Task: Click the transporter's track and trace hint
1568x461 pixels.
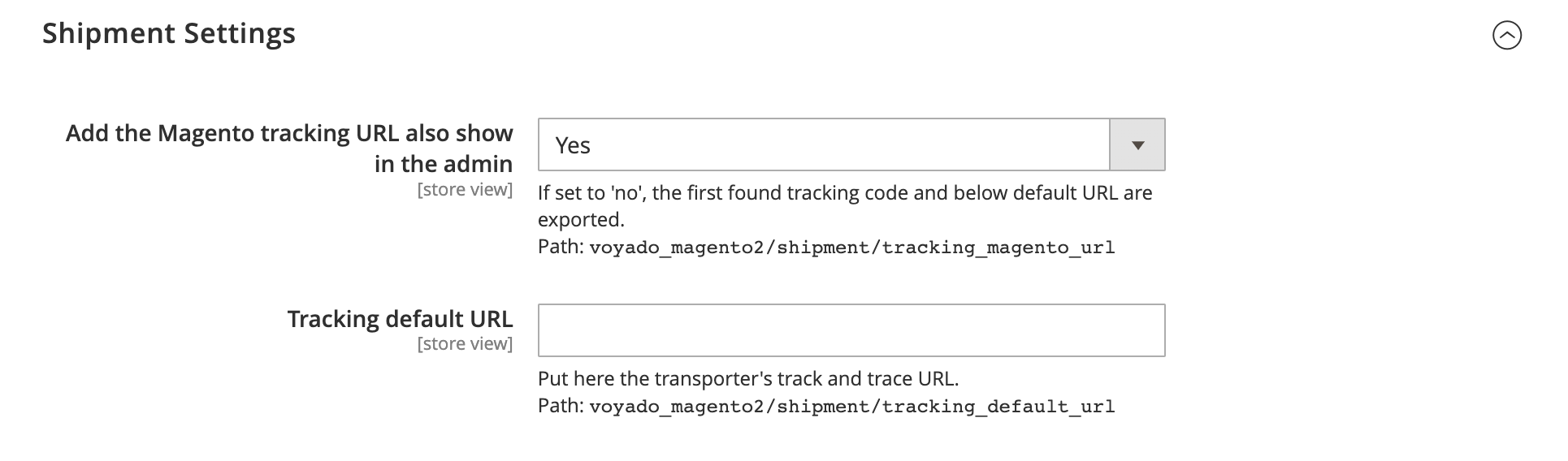Action: click(x=748, y=379)
